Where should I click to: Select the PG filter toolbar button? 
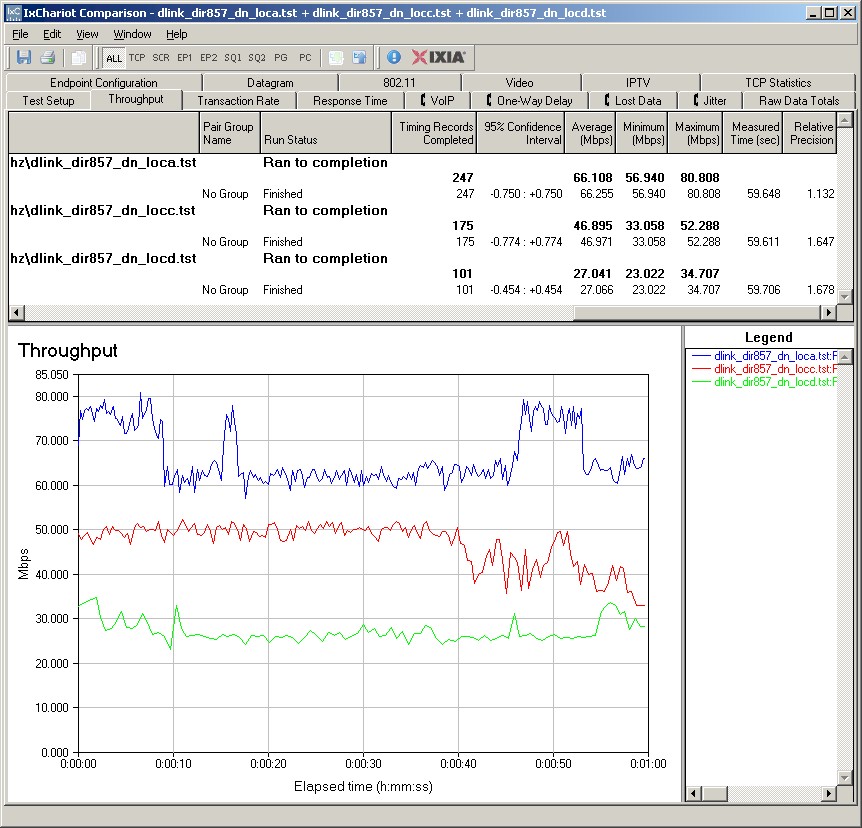point(281,58)
